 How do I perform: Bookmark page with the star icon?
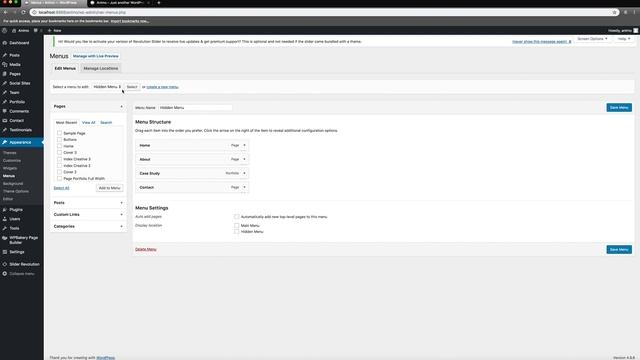[x=614, y=12]
